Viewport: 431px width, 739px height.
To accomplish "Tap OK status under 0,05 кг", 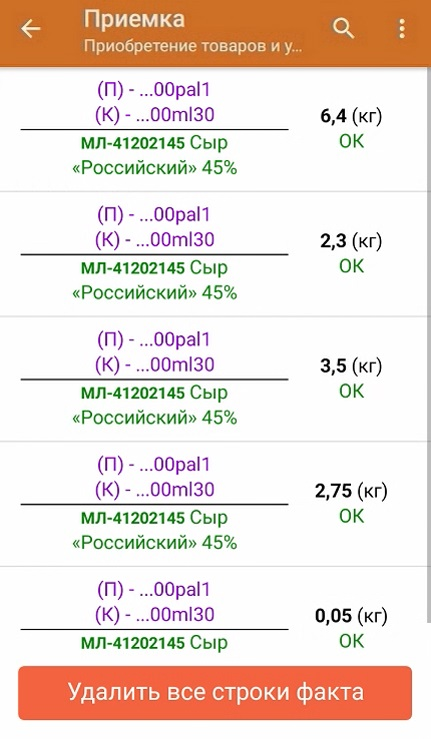I will point(351,641).
